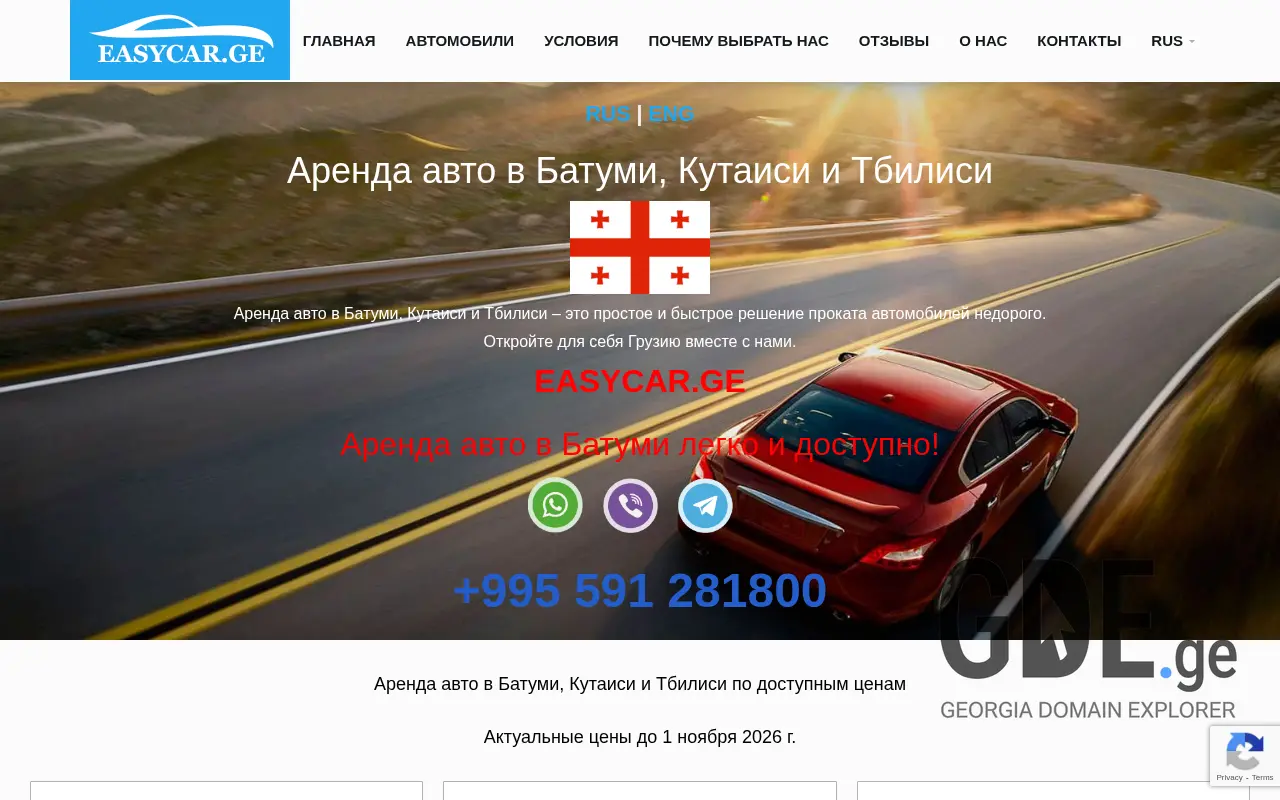Screen dimensions: 1280x800
Task: Expand the RUS language dropdown
Action: [x=1170, y=40]
